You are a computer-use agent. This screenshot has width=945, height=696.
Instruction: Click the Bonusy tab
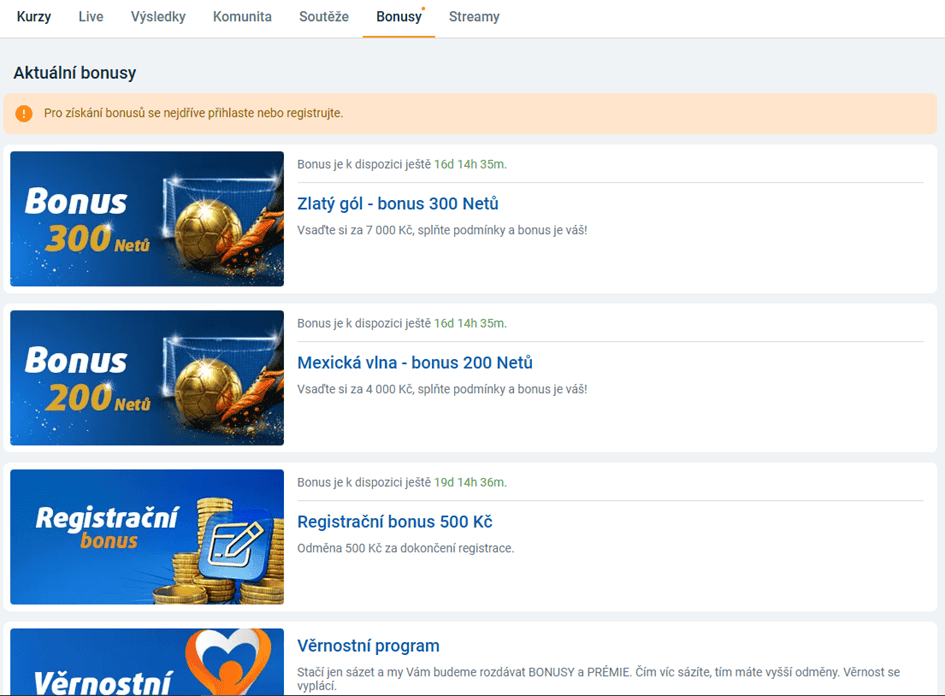tap(399, 17)
